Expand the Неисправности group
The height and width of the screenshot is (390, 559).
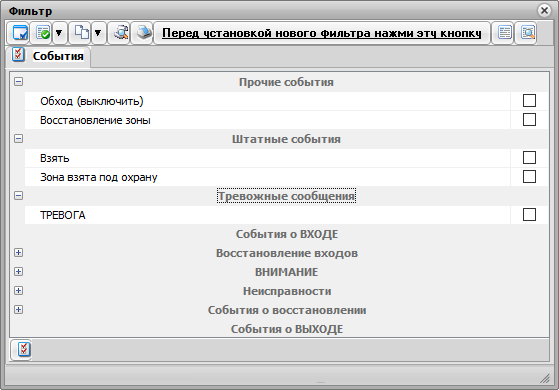(x=19, y=291)
